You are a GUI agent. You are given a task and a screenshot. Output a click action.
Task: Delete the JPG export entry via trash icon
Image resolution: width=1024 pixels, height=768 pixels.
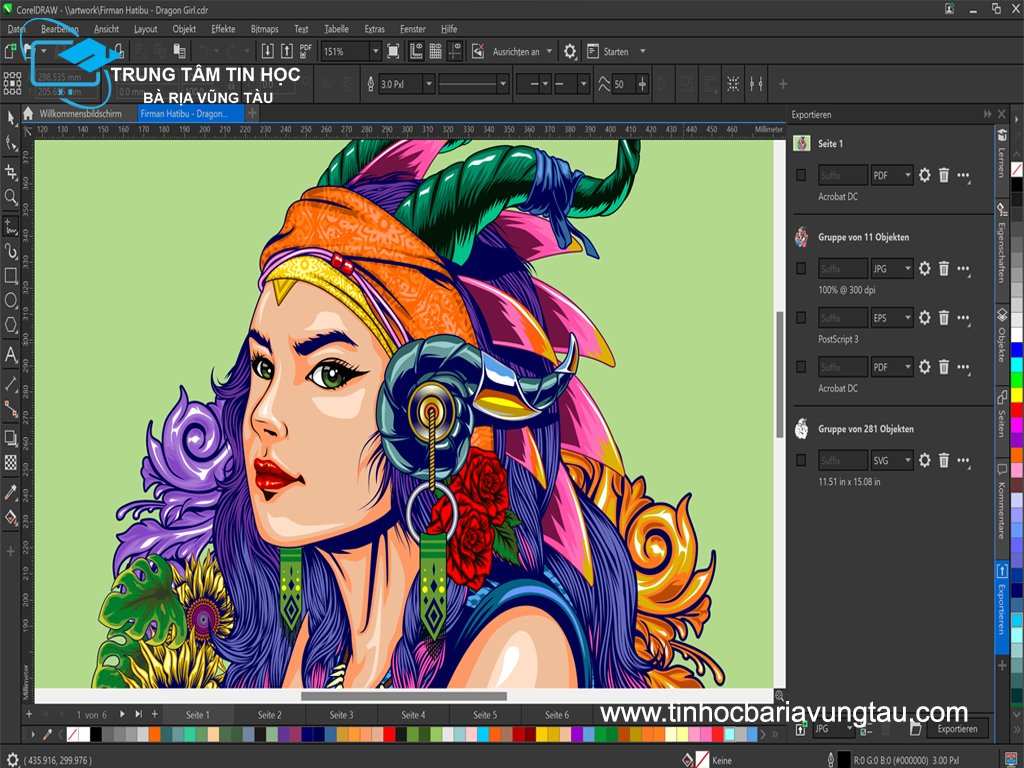(945, 267)
